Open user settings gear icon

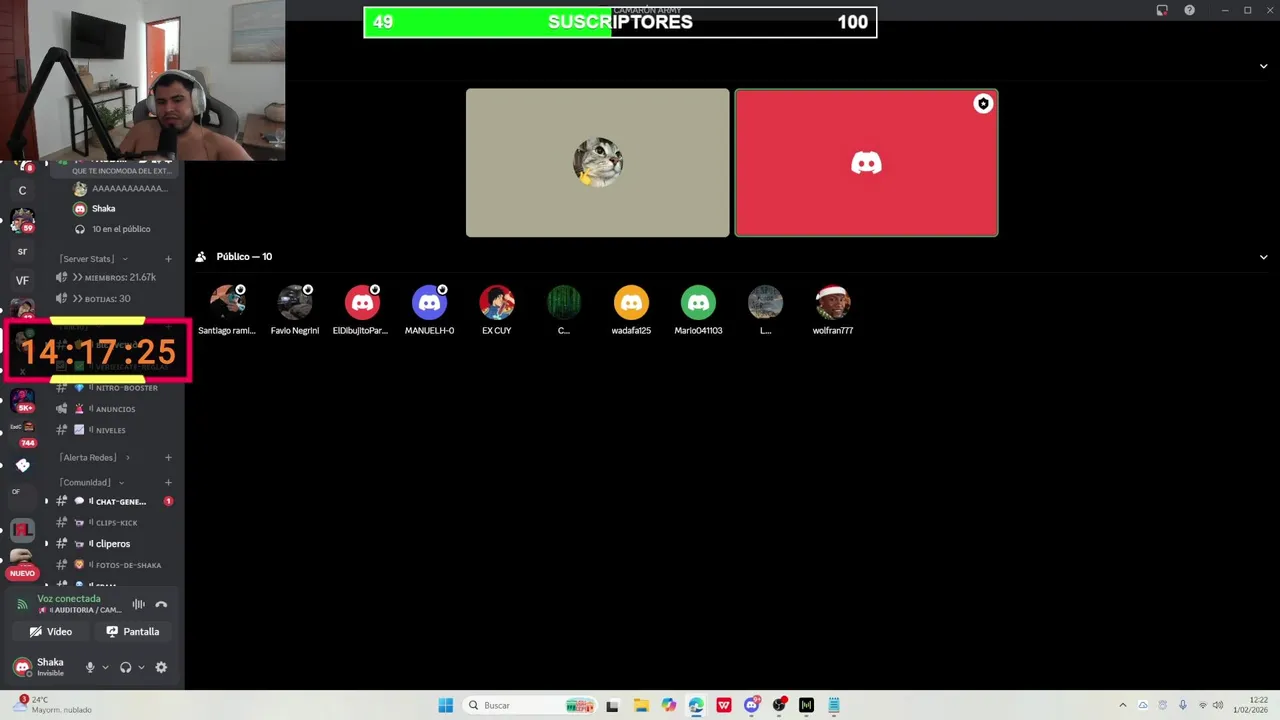click(161, 667)
